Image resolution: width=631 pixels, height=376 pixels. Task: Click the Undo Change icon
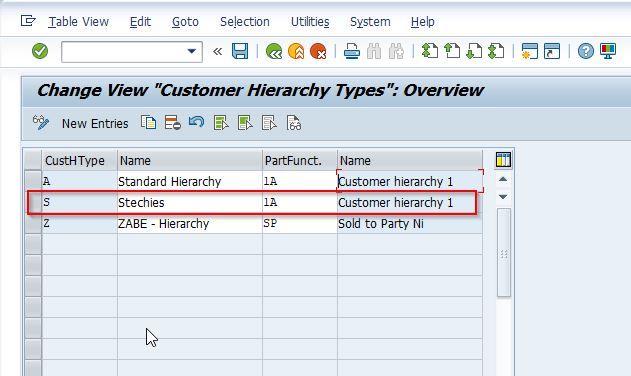click(x=196, y=122)
